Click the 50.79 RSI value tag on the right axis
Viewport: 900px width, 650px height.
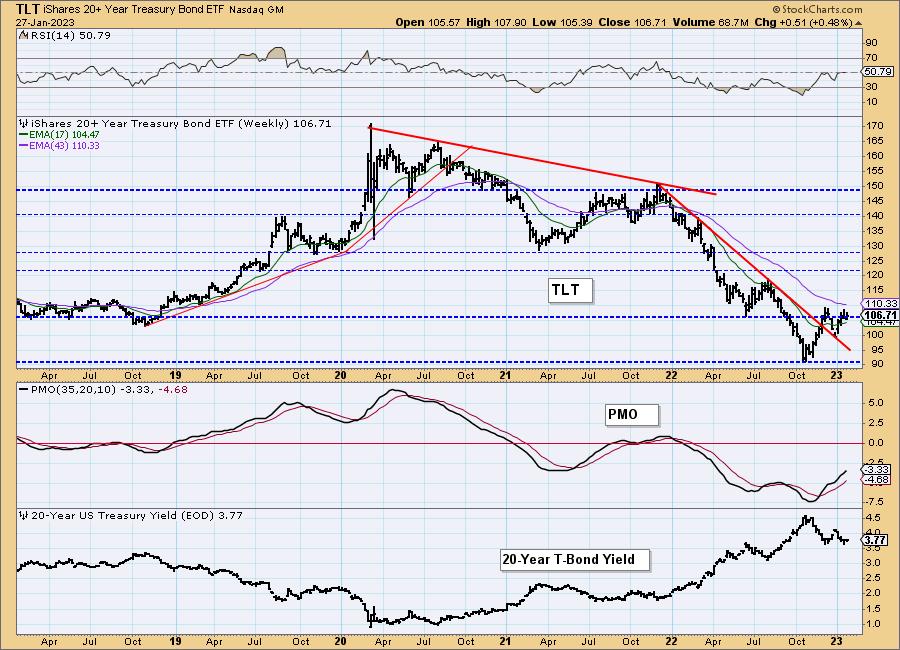pyautogui.click(x=878, y=72)
